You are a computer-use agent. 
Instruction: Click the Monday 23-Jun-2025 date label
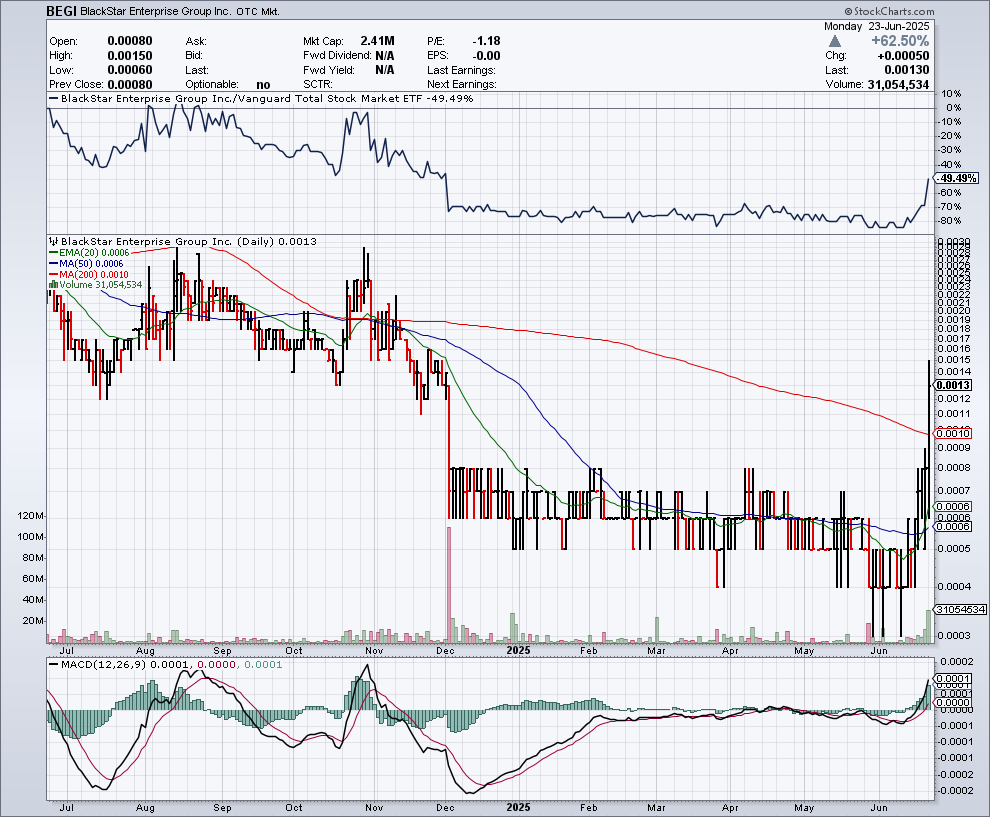tap(876, 27)
